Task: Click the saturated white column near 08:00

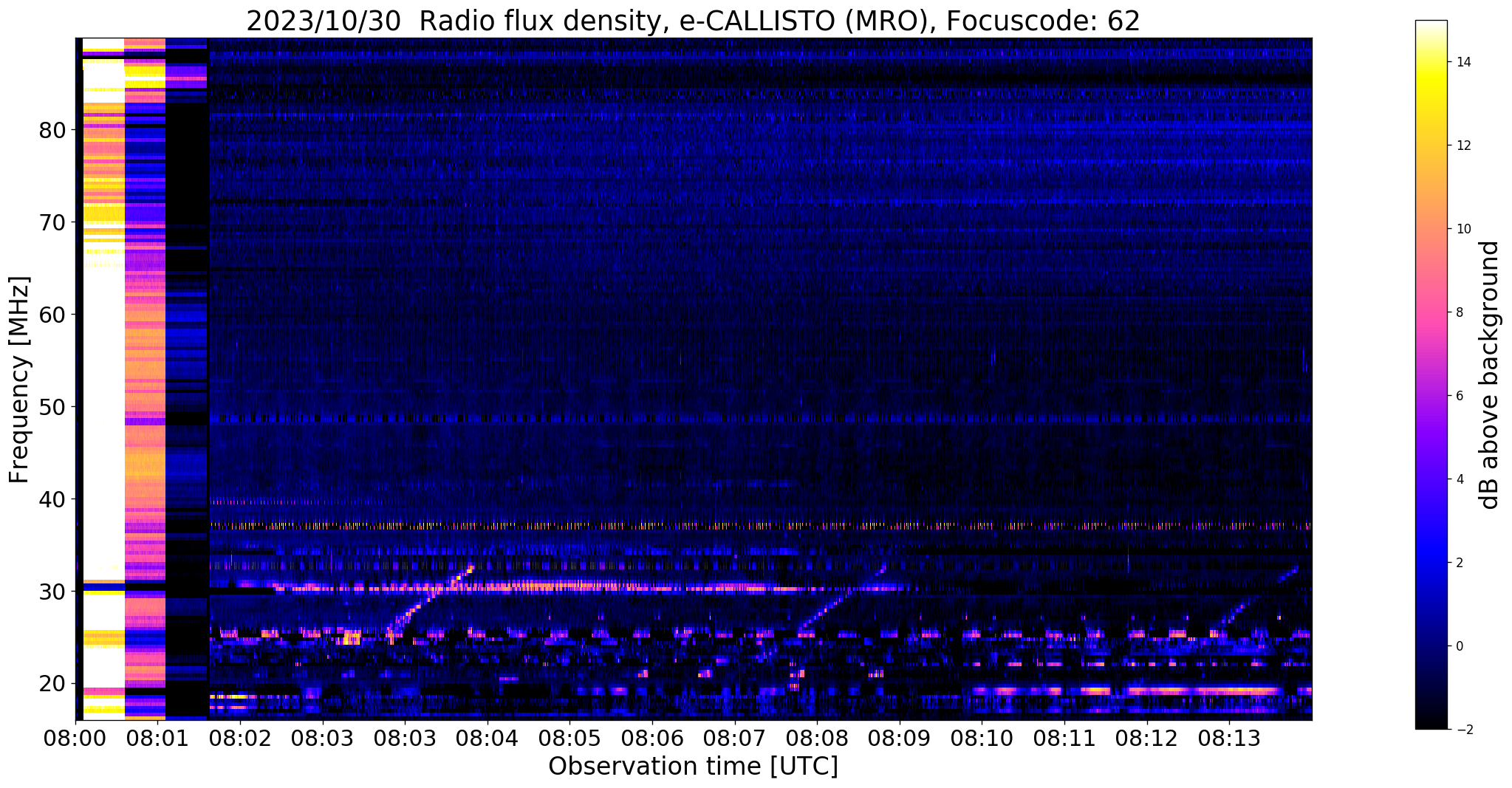Action: click(103, 379)
